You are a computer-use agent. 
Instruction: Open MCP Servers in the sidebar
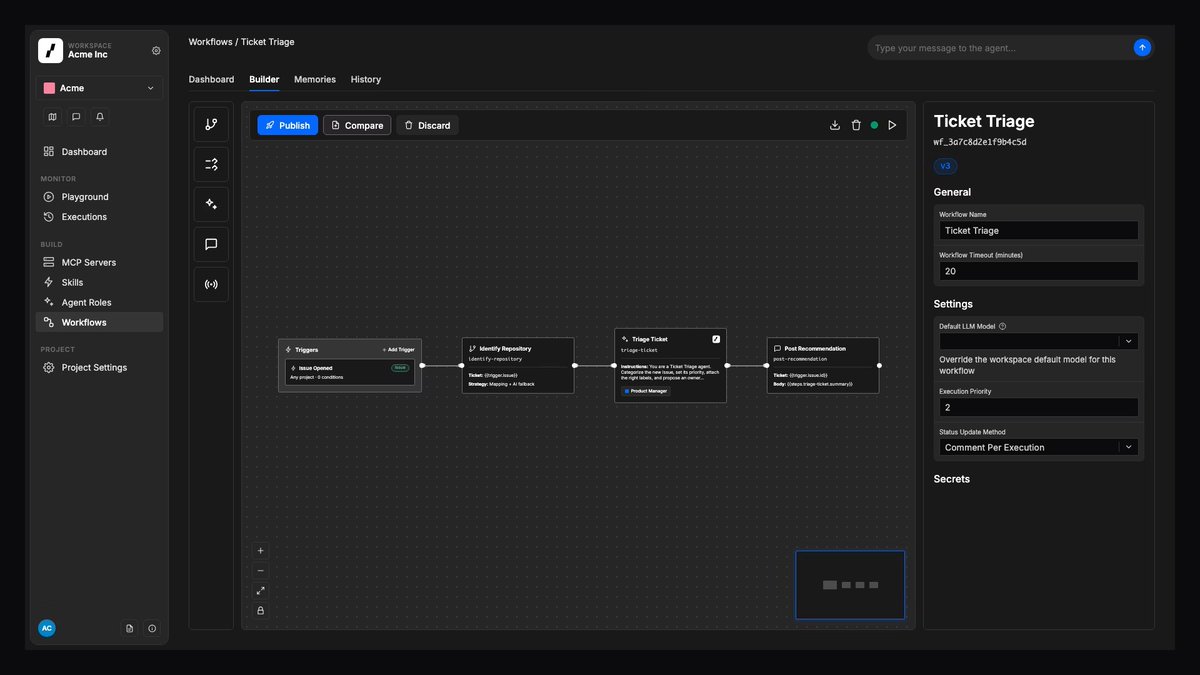(100, 262)
